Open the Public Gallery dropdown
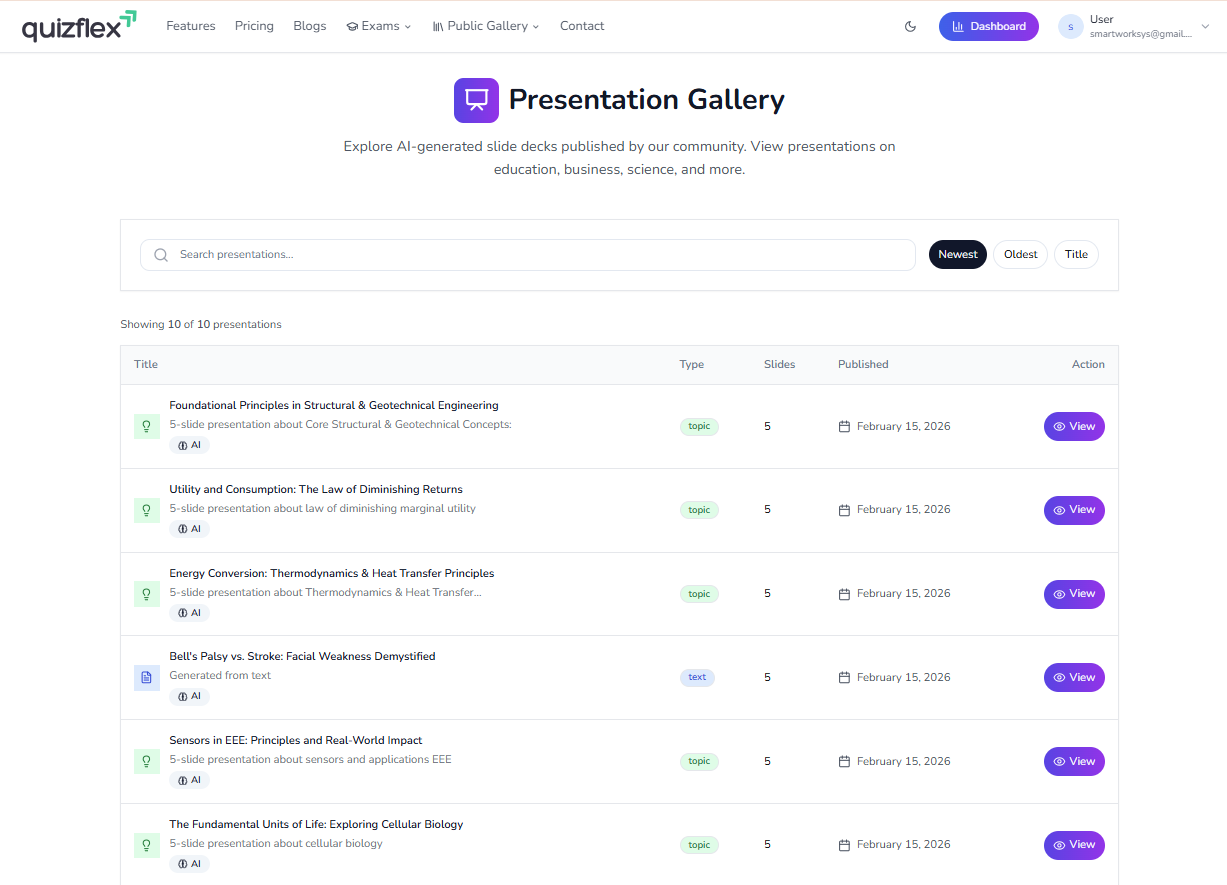Screen dimensions: 1227x885 486,27
